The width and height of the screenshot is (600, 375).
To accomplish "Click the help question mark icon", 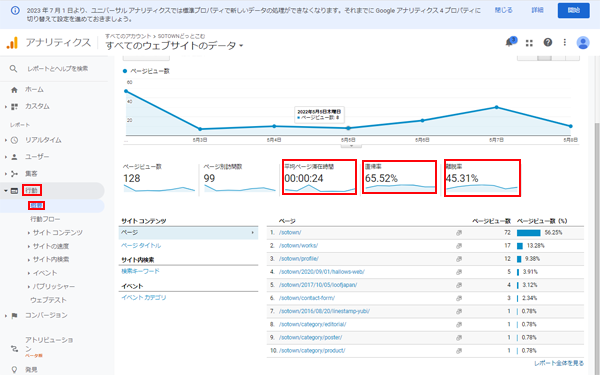I will tap(548, 42).
